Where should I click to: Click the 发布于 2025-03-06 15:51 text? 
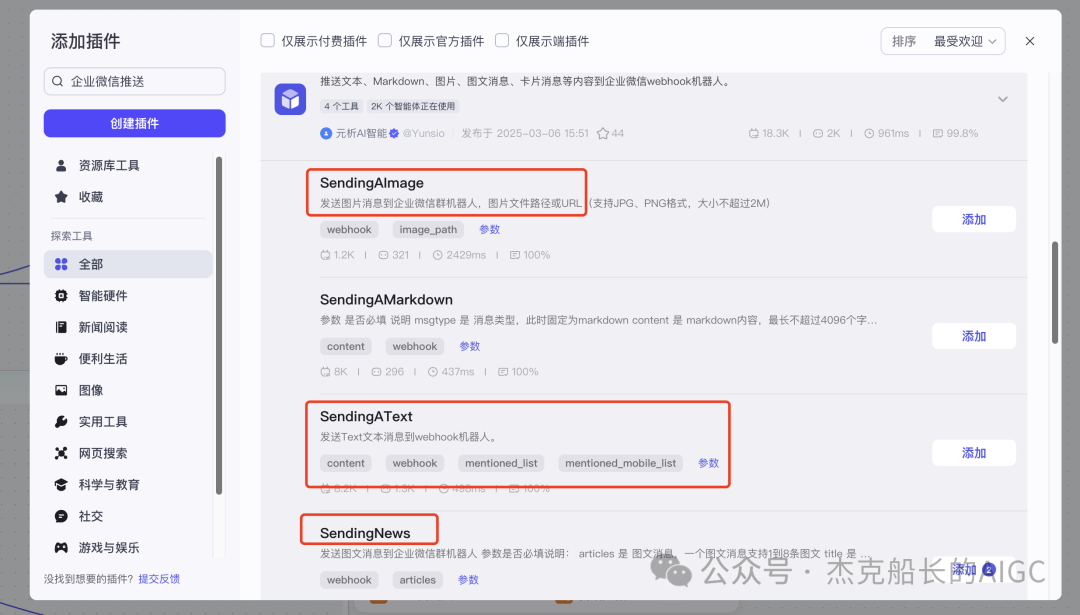tap(525, 133)
